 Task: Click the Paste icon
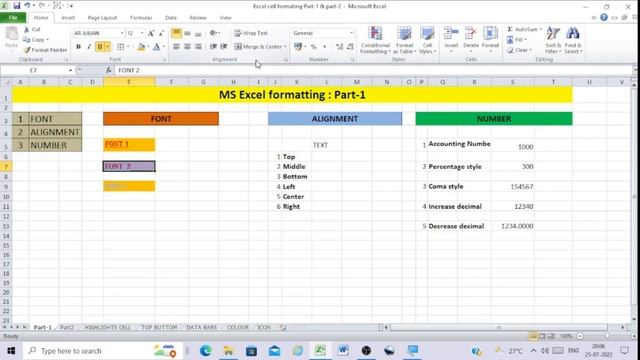coord(11,34)
